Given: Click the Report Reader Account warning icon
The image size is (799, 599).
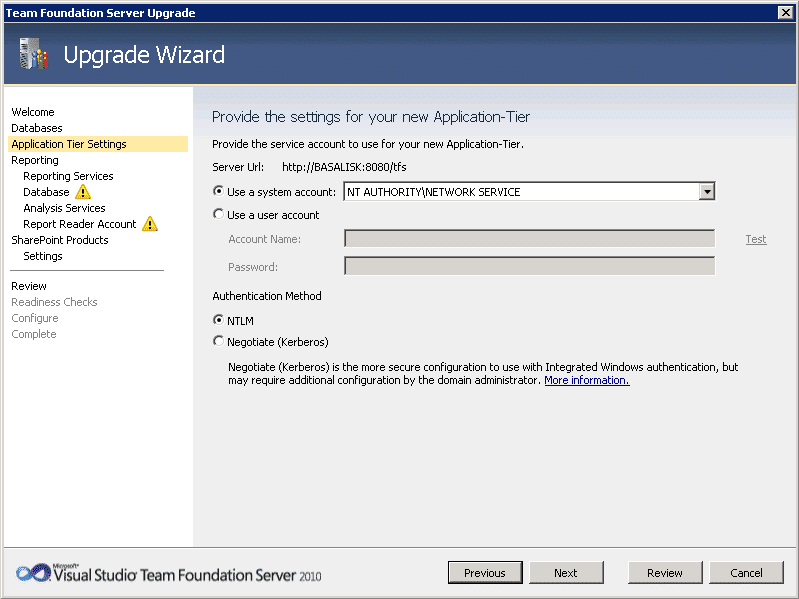Looking at the screenshot, I should click(150, 224).
